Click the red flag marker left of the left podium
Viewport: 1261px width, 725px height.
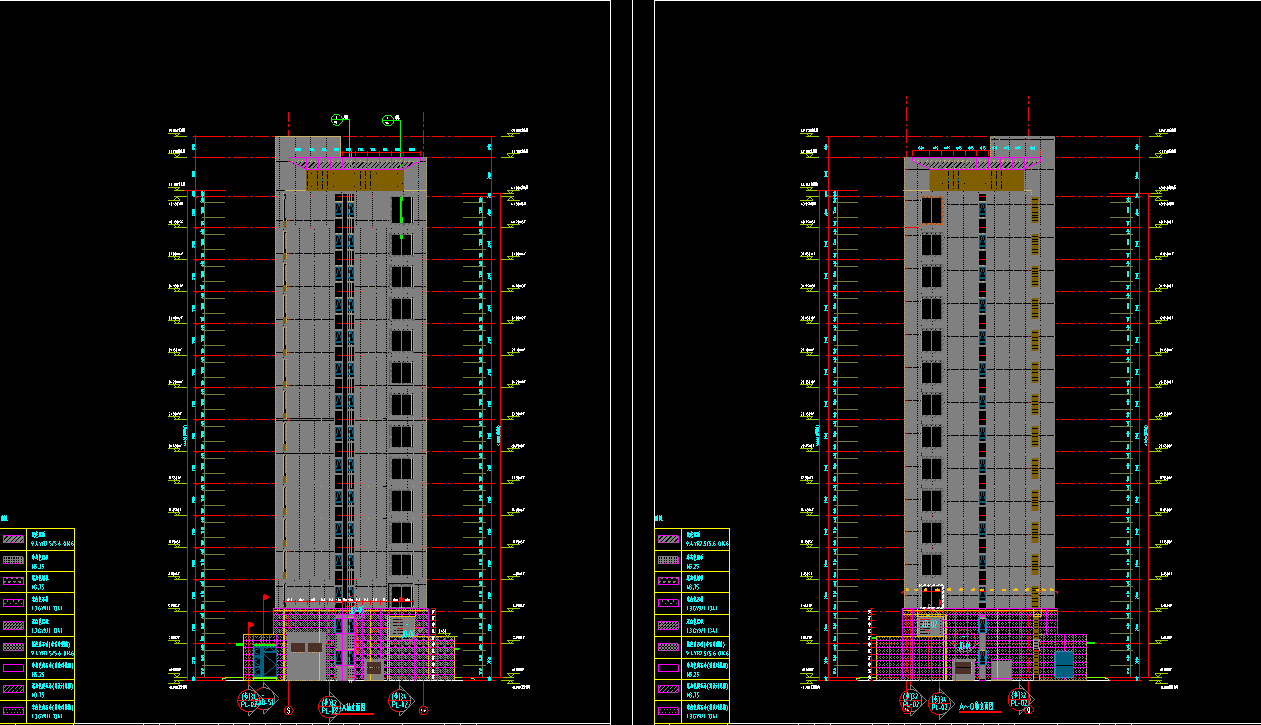265,598
